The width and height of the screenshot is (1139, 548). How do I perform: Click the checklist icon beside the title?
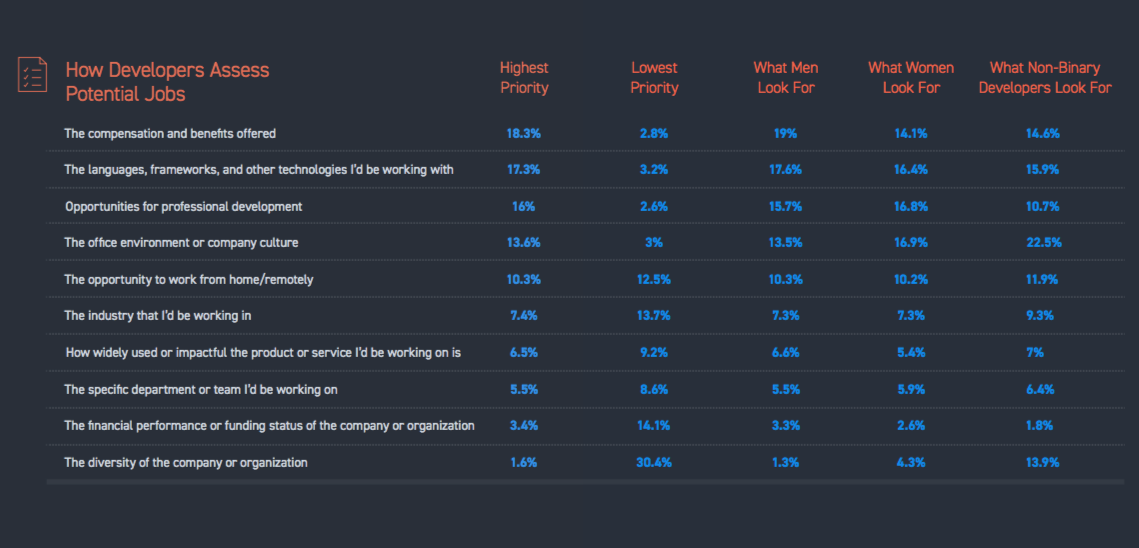click(32, 75)
